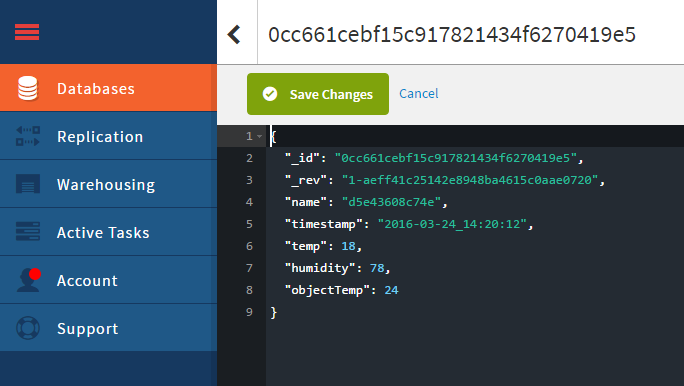Click the Active Tasks server icon
The width and height of the screenshot is (684, 386).
[27, 232]
